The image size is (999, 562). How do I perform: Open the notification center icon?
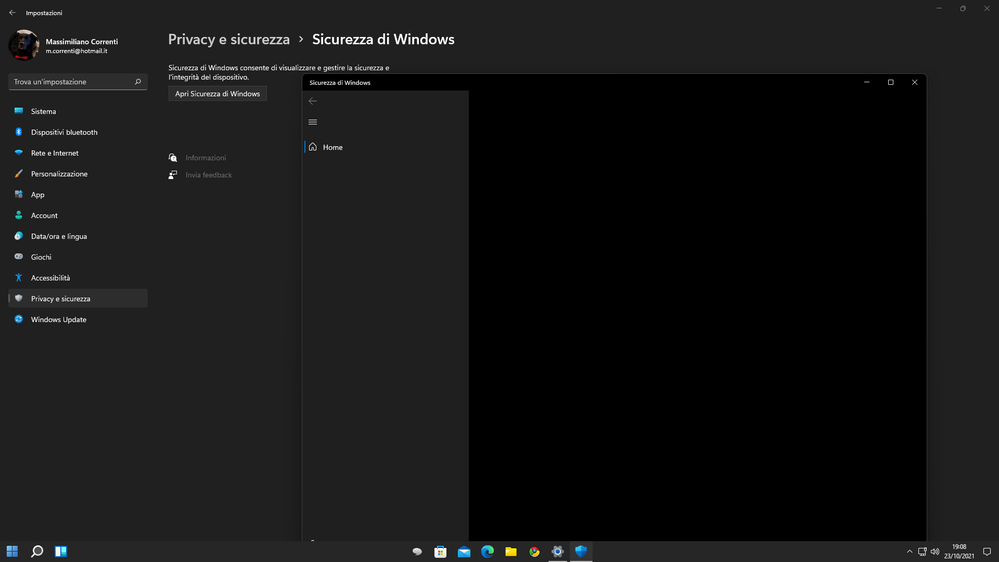tap(987, 552)
